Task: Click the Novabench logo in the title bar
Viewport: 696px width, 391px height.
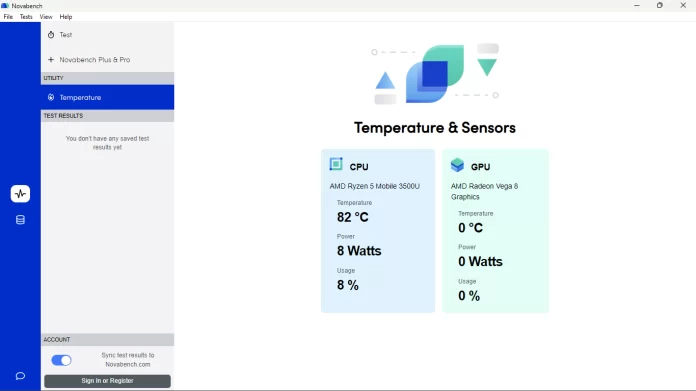Action: (x=5, y=6)
